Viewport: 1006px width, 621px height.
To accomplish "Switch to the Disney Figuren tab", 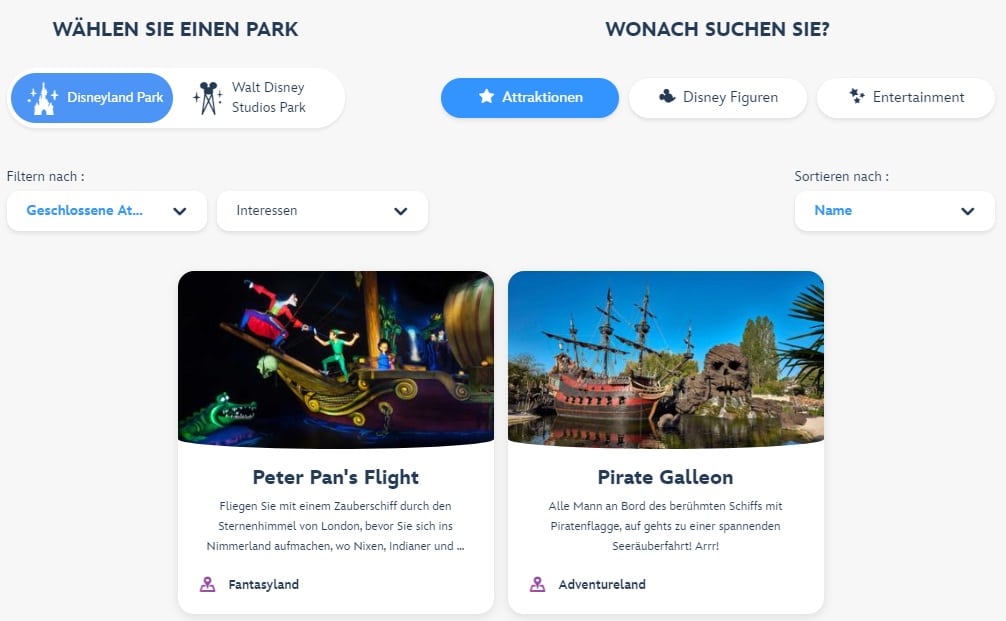I will tap(717, 98).
